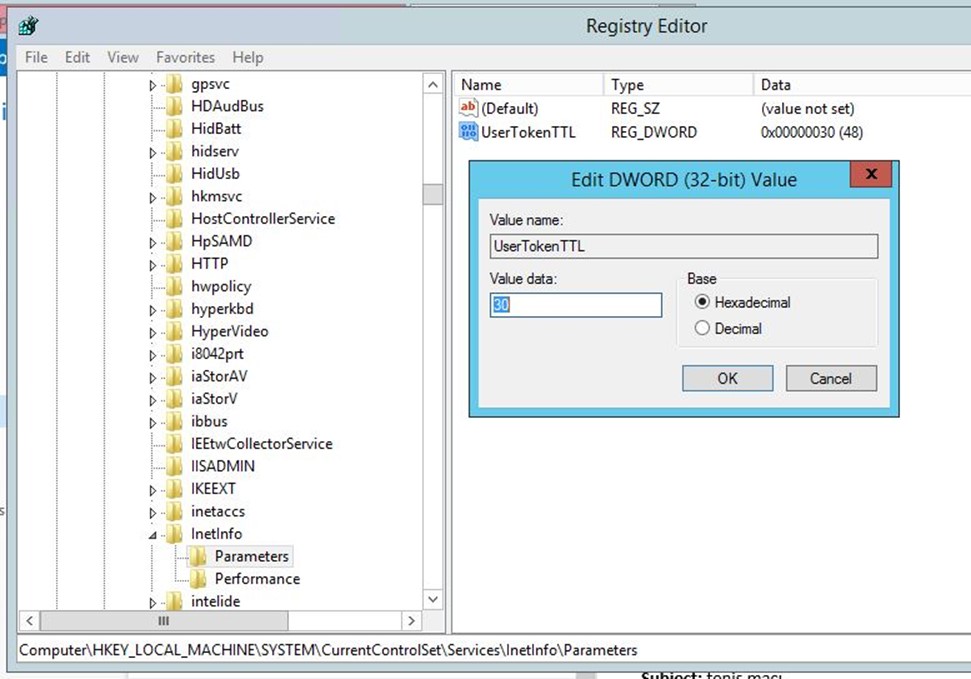
Task: Open the Edit menu
Action: (x=77, y=57)
